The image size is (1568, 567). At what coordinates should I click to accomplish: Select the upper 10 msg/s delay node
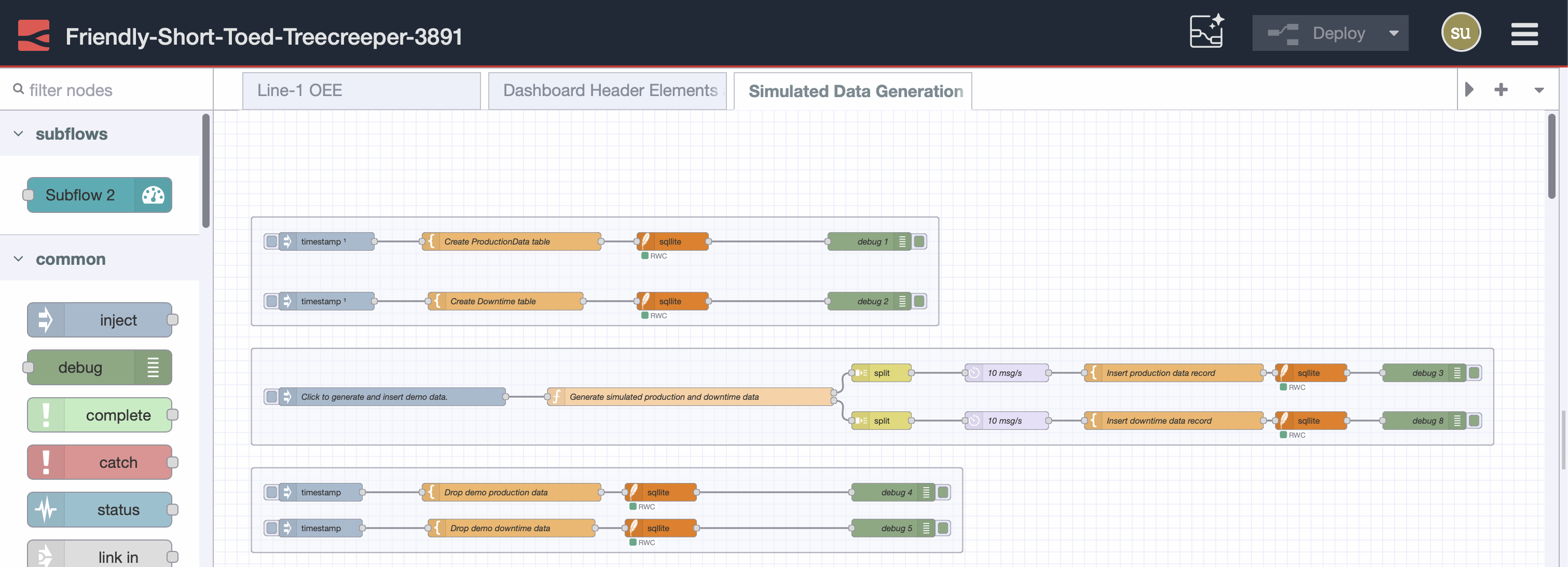pos(1007,373)
